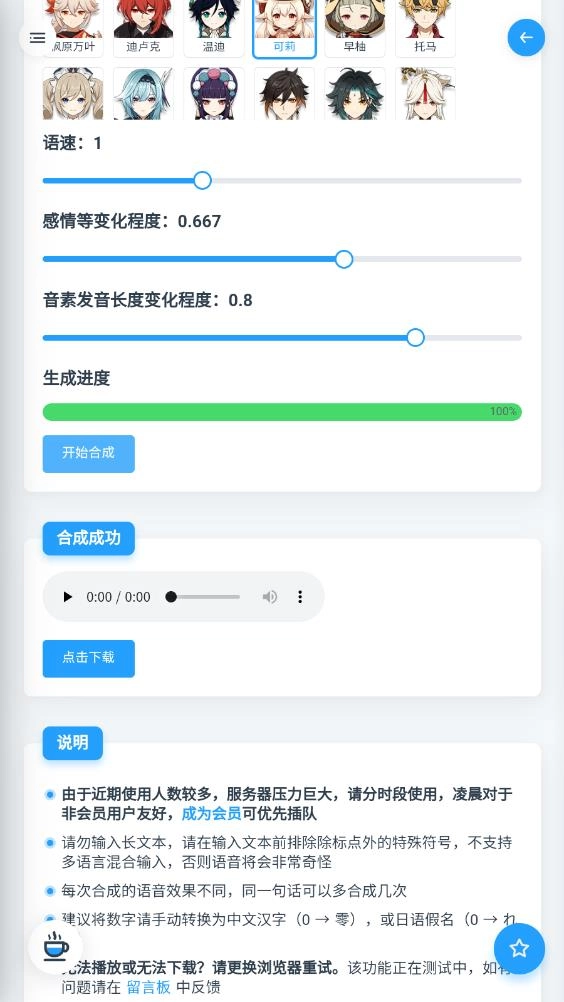Click the star favorite floating button
564x1002 pixels.
coord(519,948)
